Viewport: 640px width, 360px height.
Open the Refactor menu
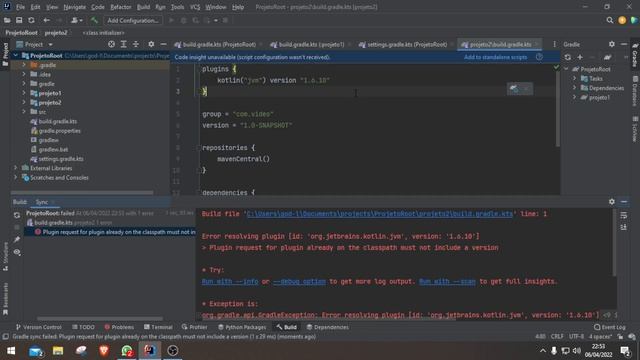point(121,7)
